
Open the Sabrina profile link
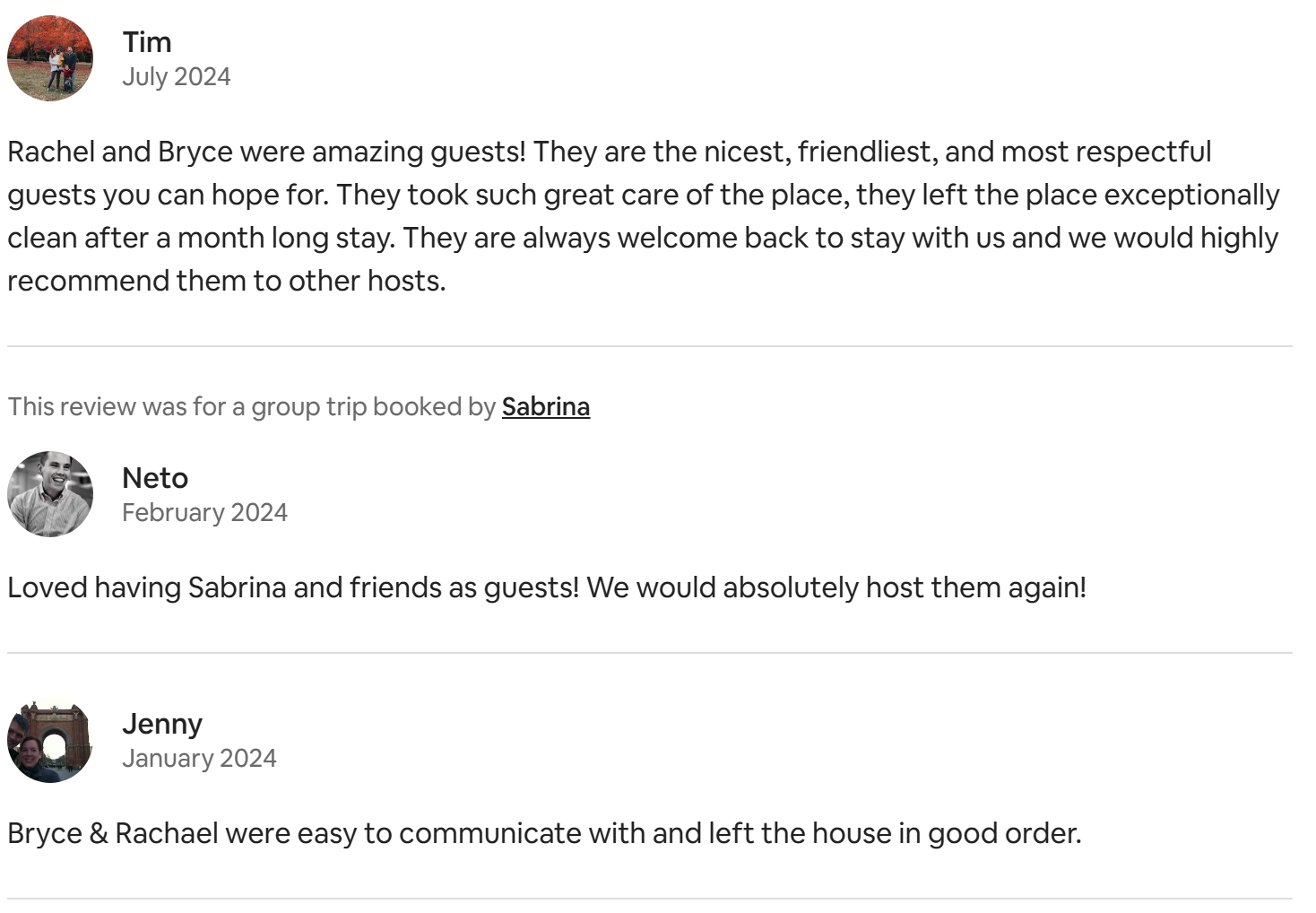click(545, 406)
